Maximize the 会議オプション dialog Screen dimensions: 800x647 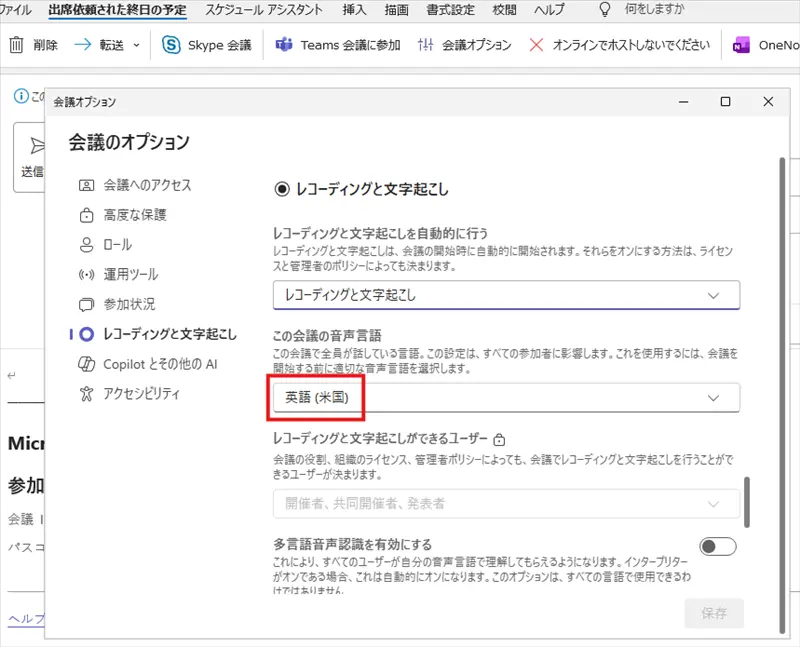coord(725,102)
